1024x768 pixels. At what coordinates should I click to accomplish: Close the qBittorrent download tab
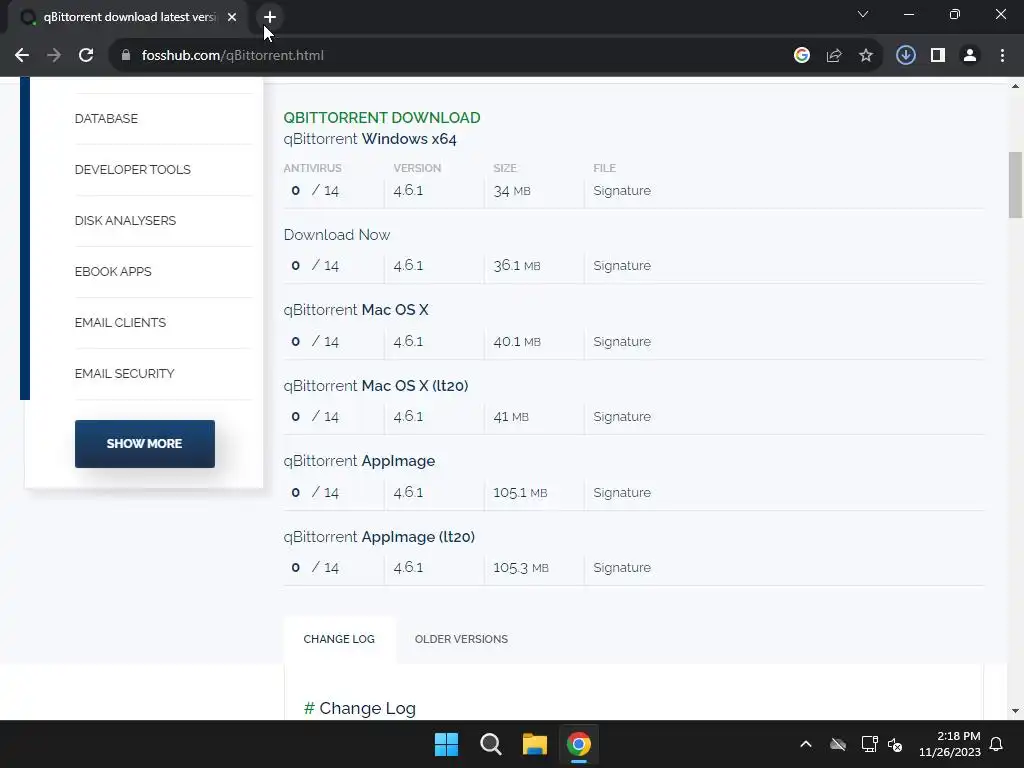[232, 17]
